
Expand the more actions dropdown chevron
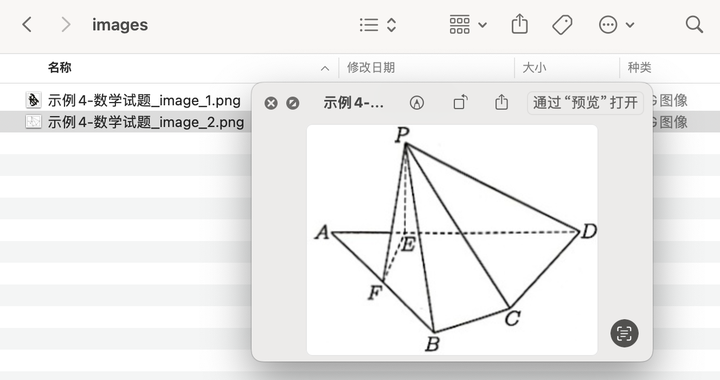tap(630, 25)
